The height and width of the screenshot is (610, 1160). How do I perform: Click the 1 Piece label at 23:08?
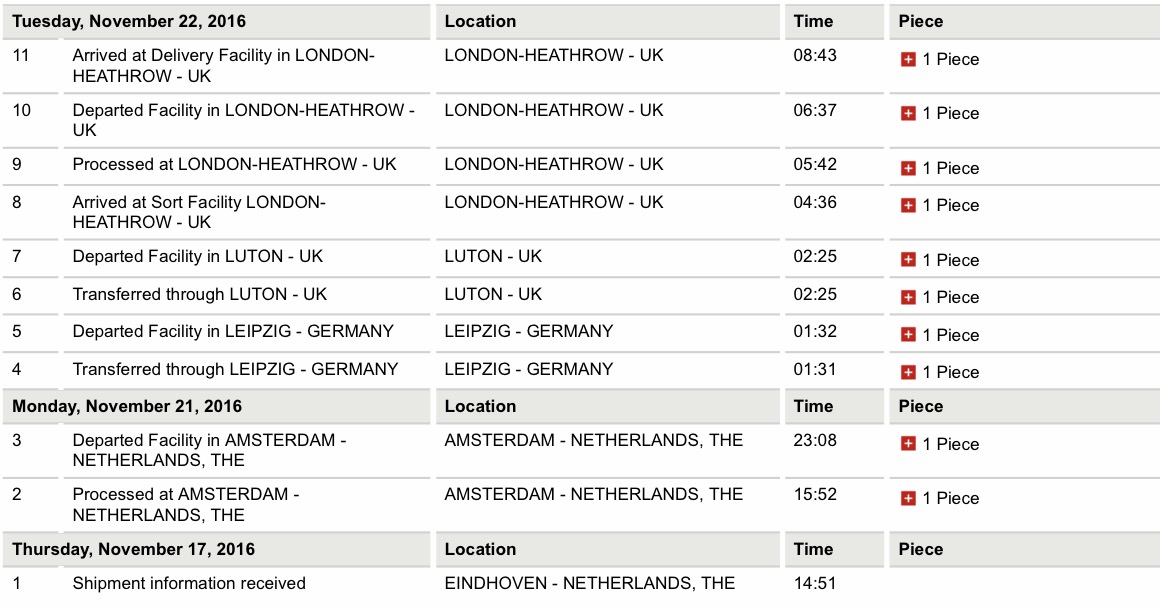(951, 444)
